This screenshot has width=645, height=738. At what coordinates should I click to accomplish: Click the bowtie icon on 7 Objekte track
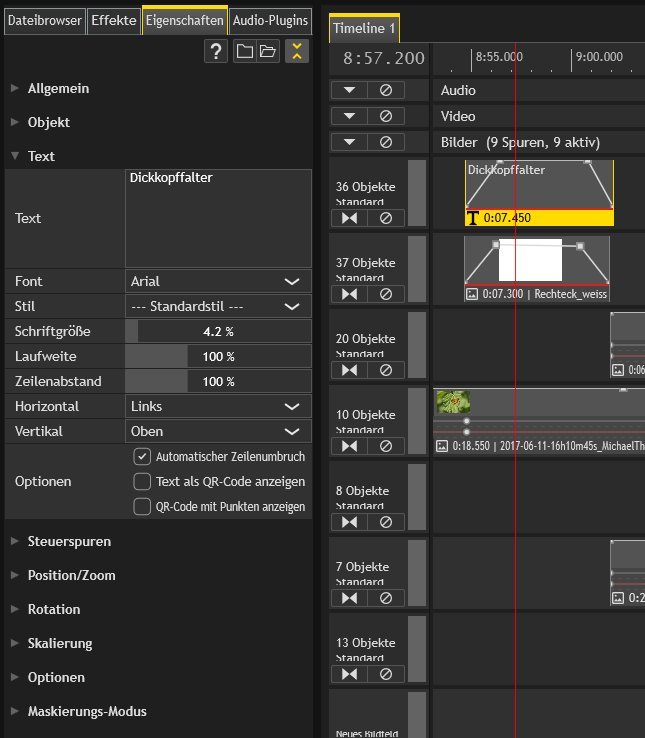click(x=349, y=598)
